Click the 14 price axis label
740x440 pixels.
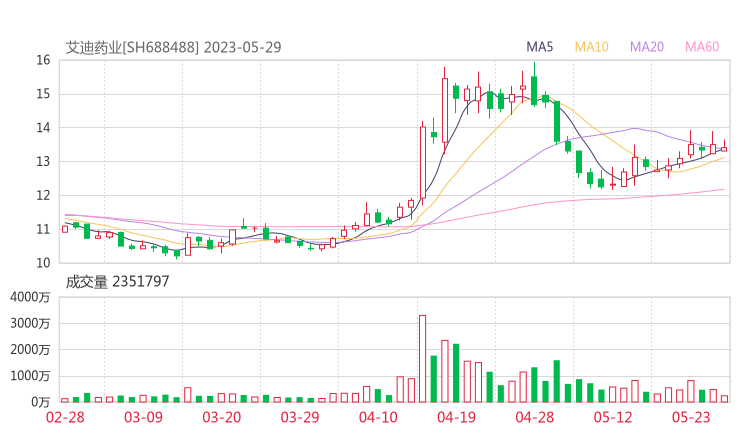pyautogui.click(x=43, y=127)
